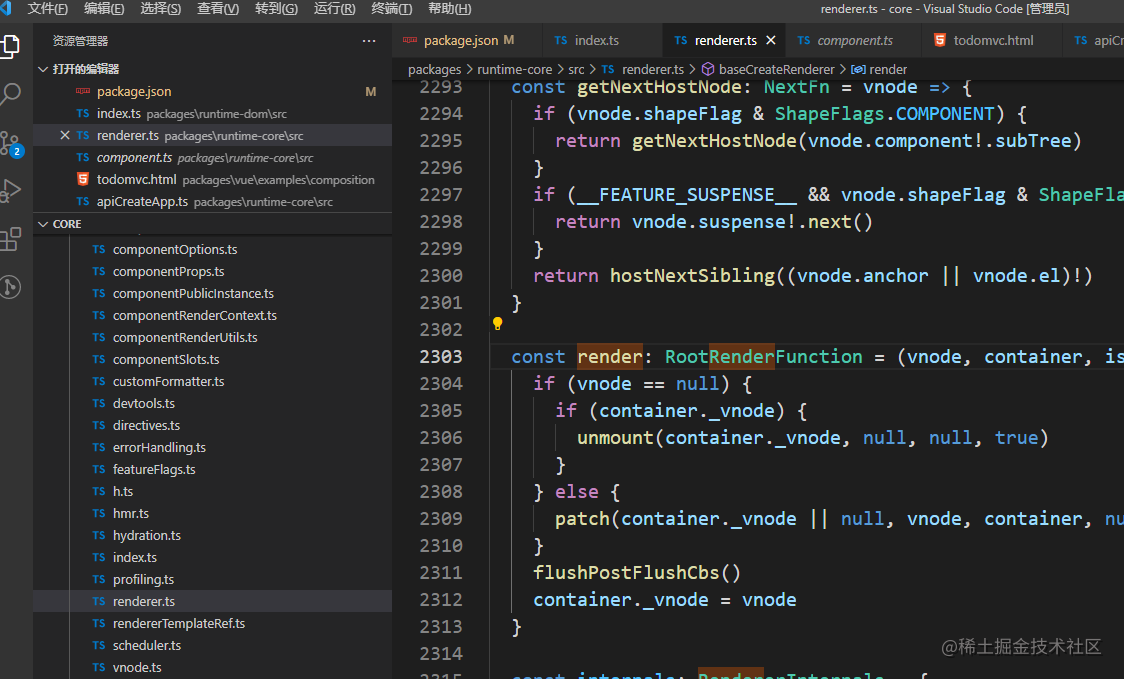Open featureFlags.ts in file tree
The width and height of the screenshot is (1124, 679).
[x=213, y=469]
